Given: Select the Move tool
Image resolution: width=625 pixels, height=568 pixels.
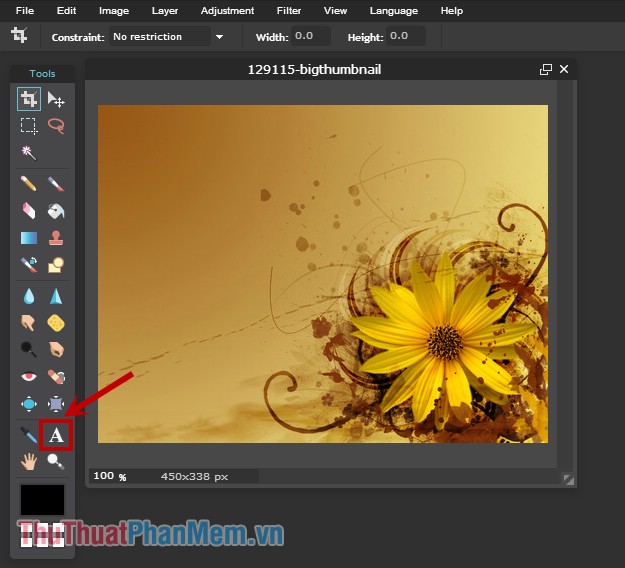Looking at the screenshot, I should click(x=56, y=99).
